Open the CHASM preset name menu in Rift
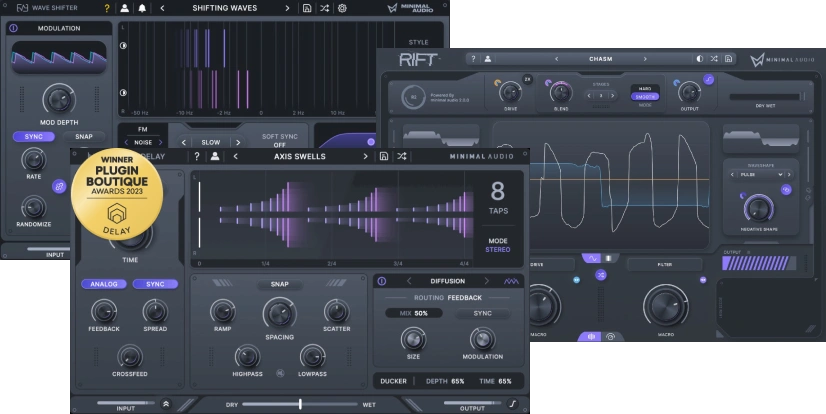 pyautogui.click(x=600, y=59)
